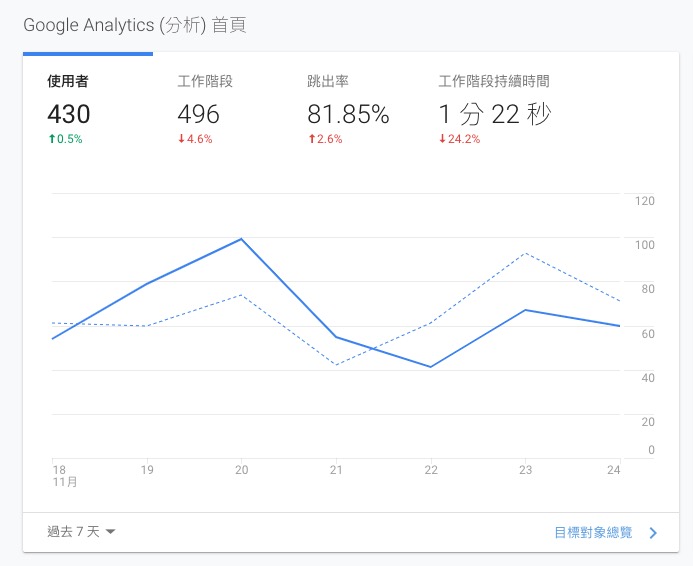
Task: Open the 目標對象總覽 report link
Action: [593, 532]
